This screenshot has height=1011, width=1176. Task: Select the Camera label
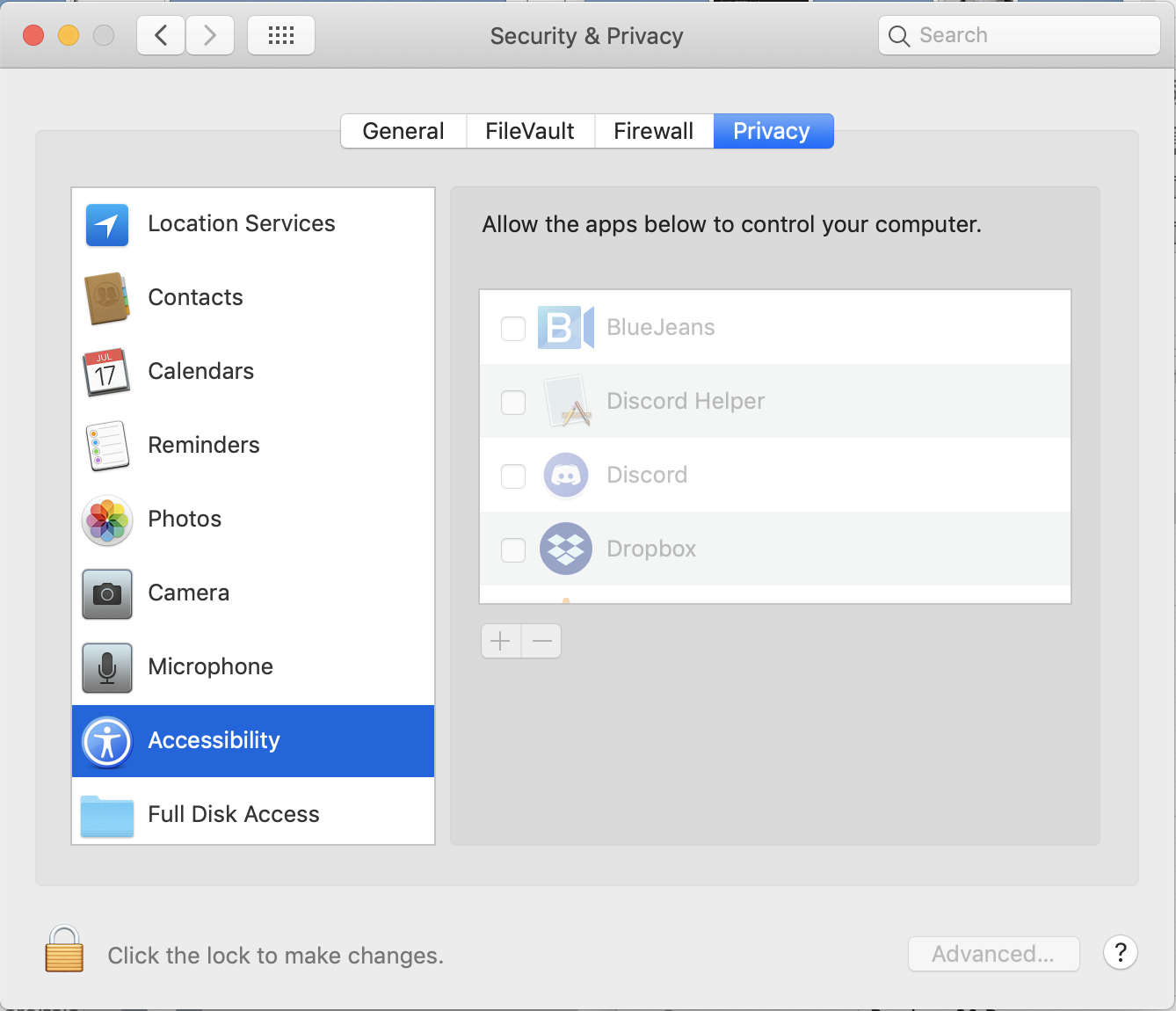[x=188, y=593]
